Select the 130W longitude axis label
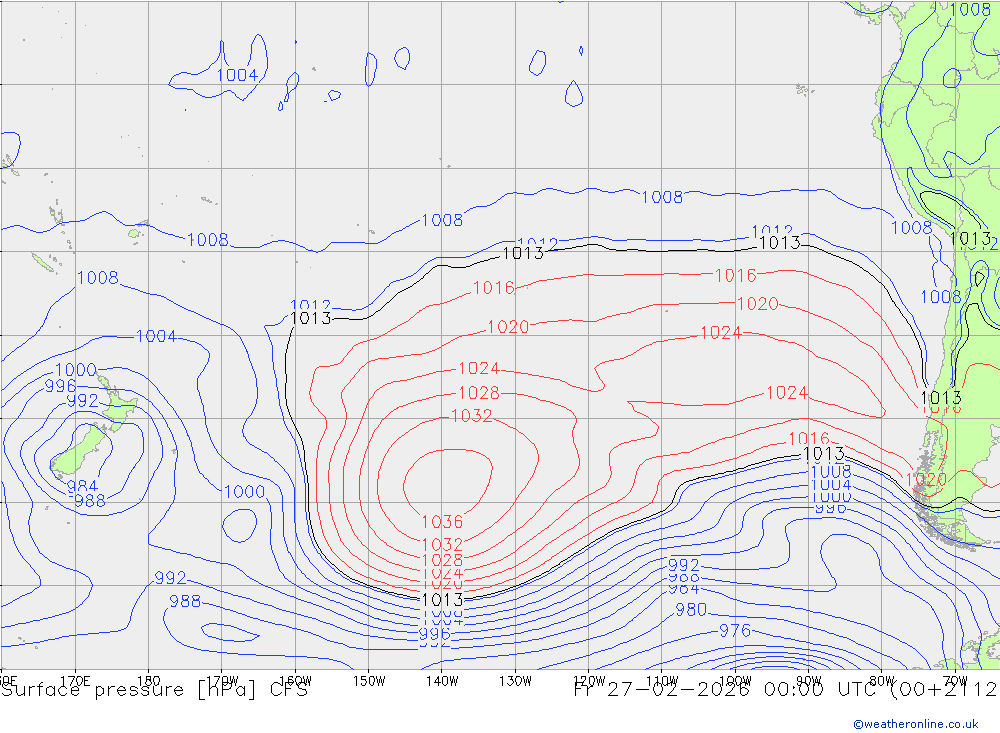 515,681
